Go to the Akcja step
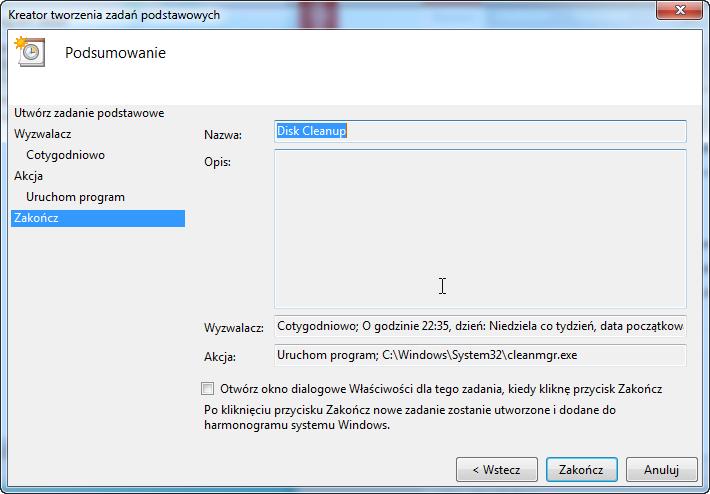 click(29, 176)
